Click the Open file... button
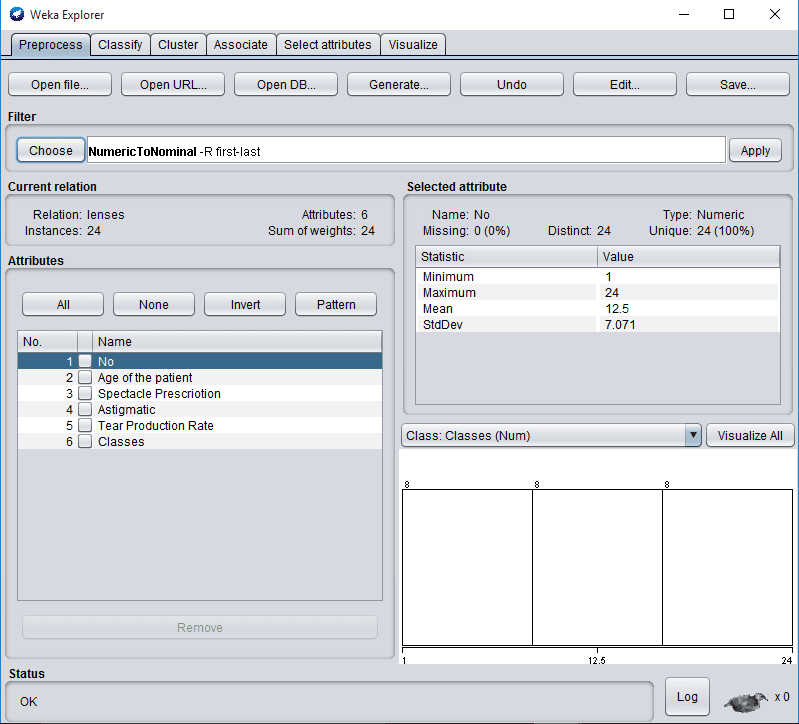 (60, 85)
